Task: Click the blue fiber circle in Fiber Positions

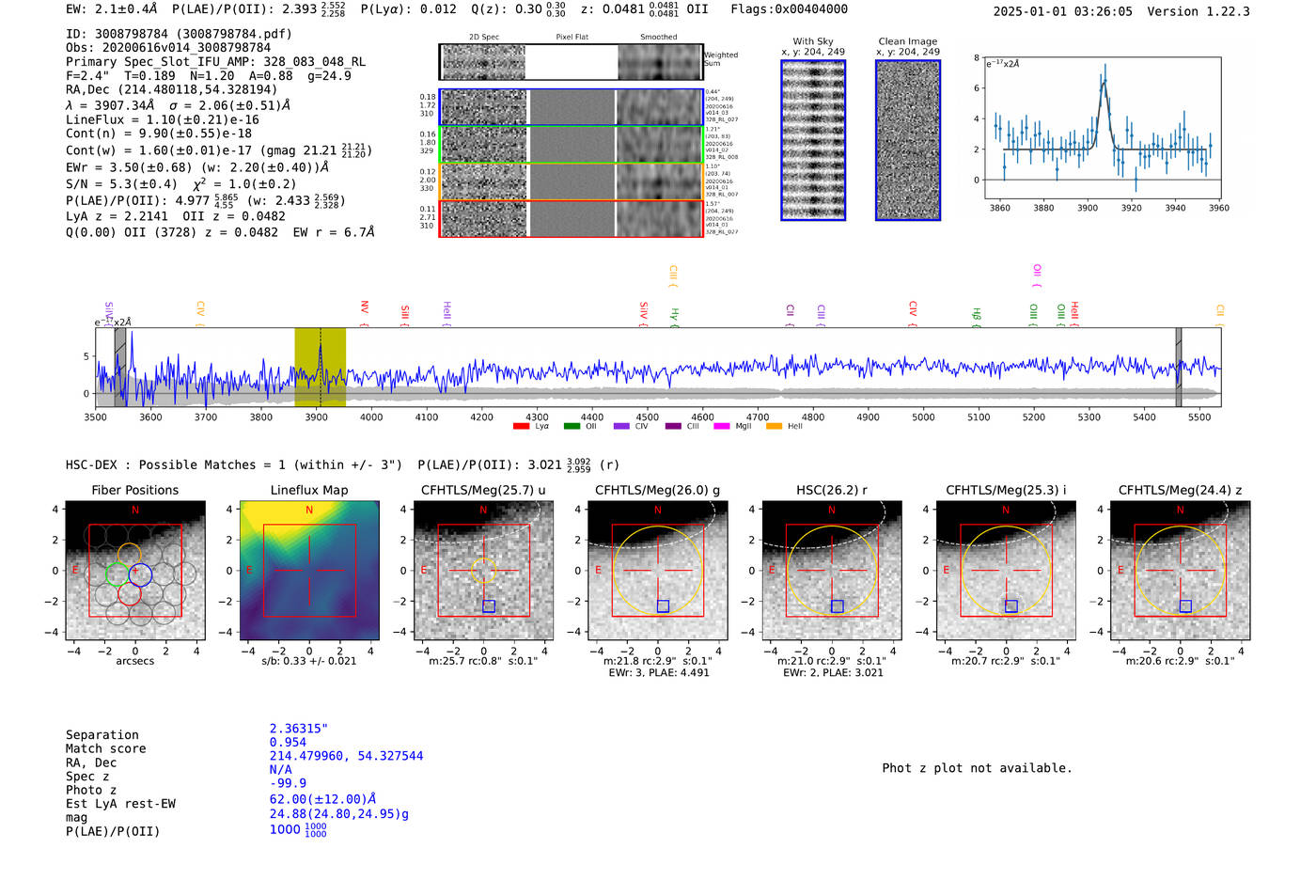Action: pos(140,574)
